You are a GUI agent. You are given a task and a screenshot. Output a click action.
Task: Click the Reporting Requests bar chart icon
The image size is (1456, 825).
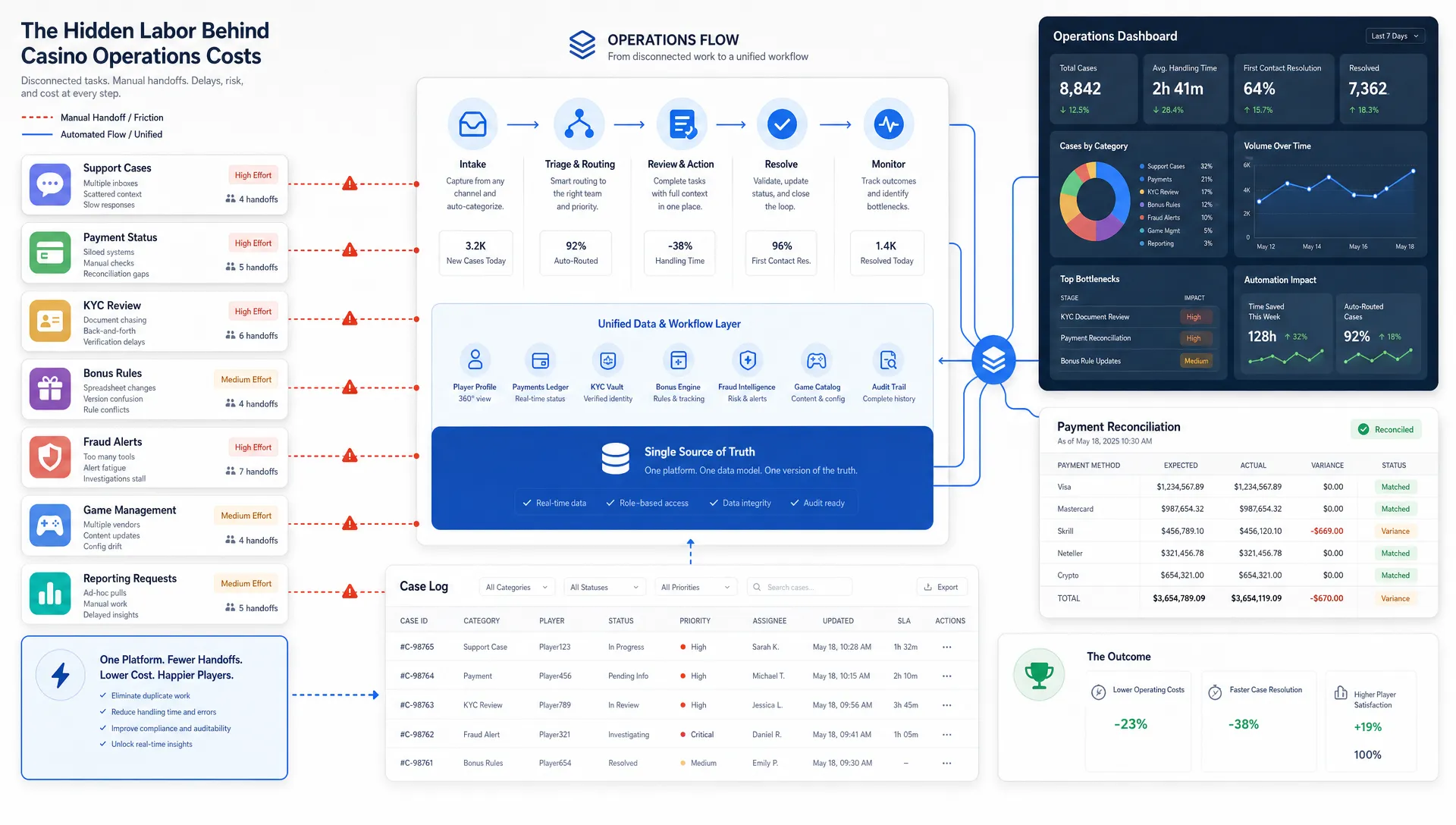point(50,593)
